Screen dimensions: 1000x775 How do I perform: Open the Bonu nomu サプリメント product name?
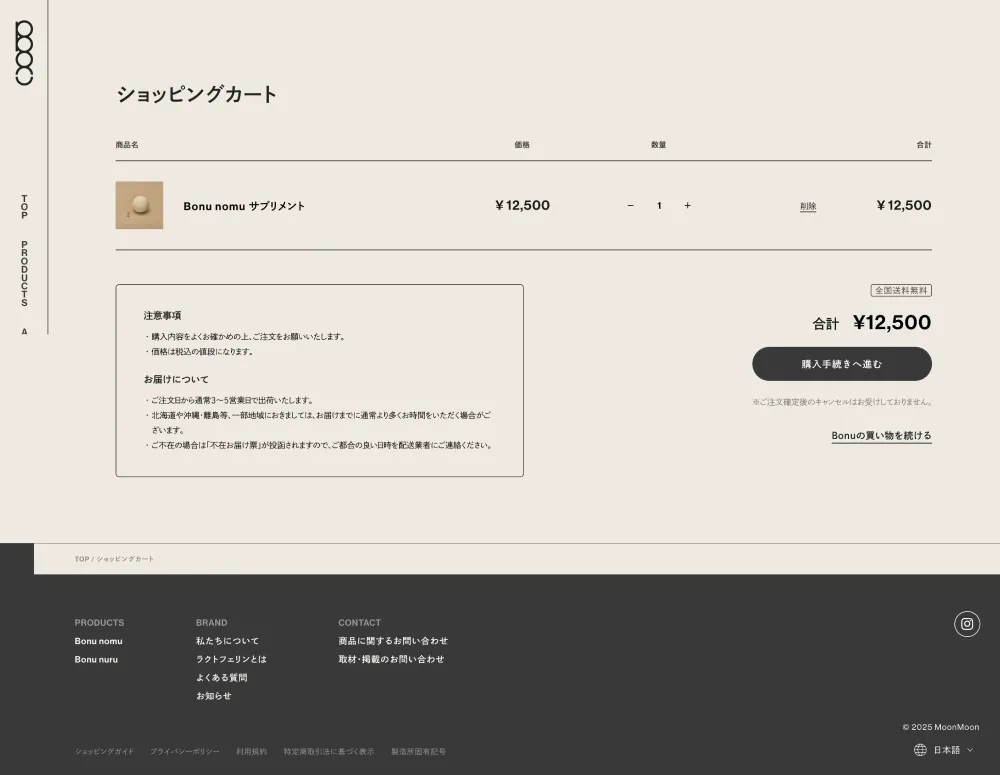point(244,206)
